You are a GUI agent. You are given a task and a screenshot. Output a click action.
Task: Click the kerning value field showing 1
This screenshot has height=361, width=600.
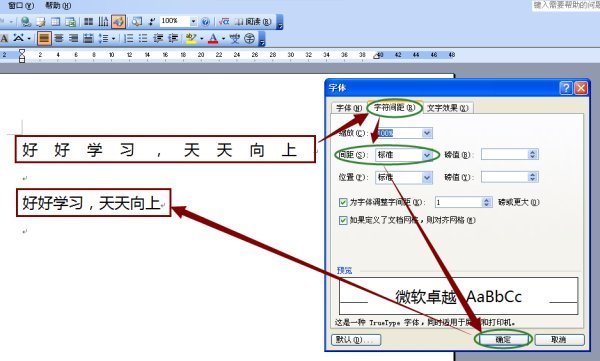click(x=458, y=202)
